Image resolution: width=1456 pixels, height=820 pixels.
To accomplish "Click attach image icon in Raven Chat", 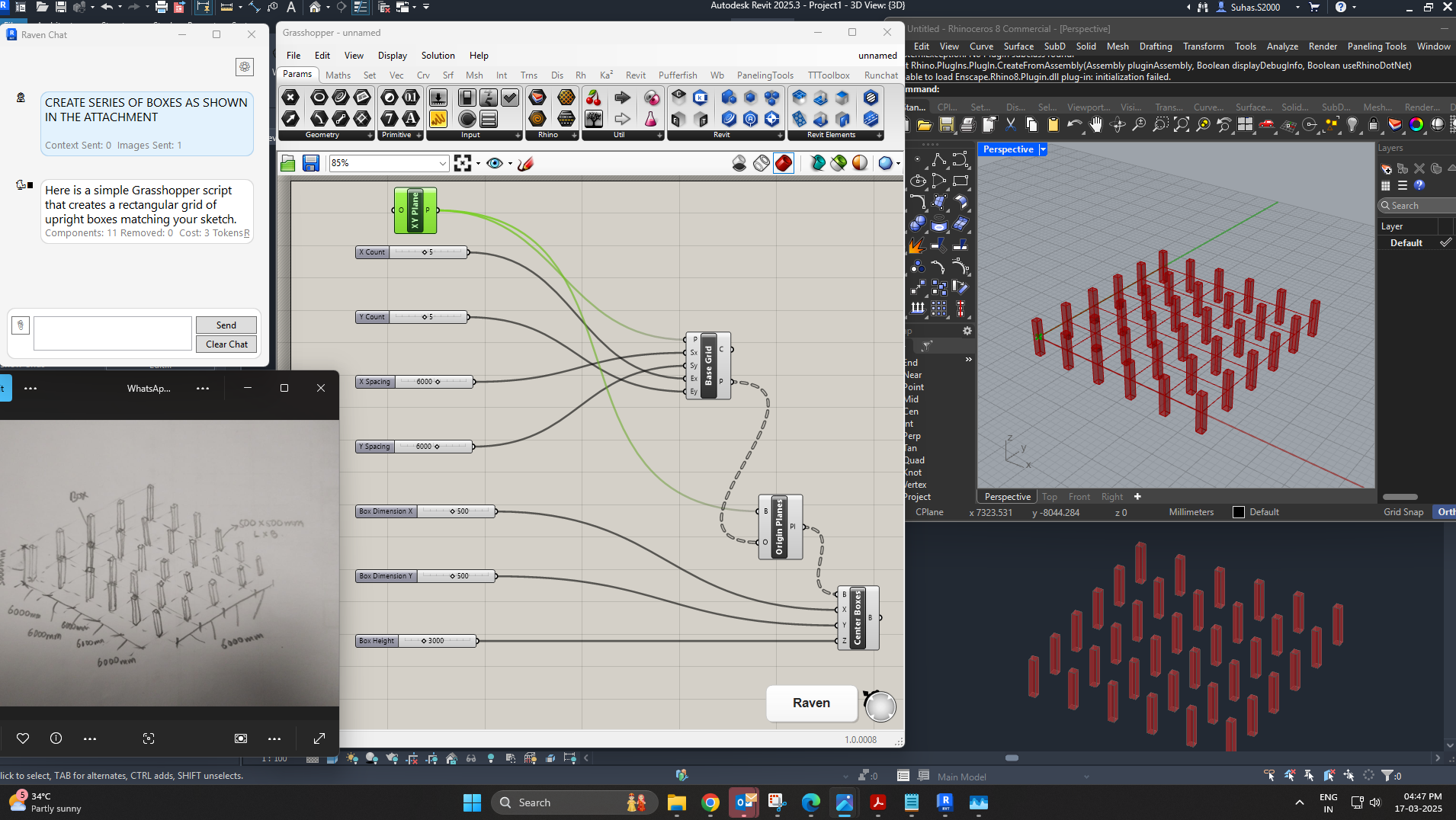I will click(x=21, y=325).
